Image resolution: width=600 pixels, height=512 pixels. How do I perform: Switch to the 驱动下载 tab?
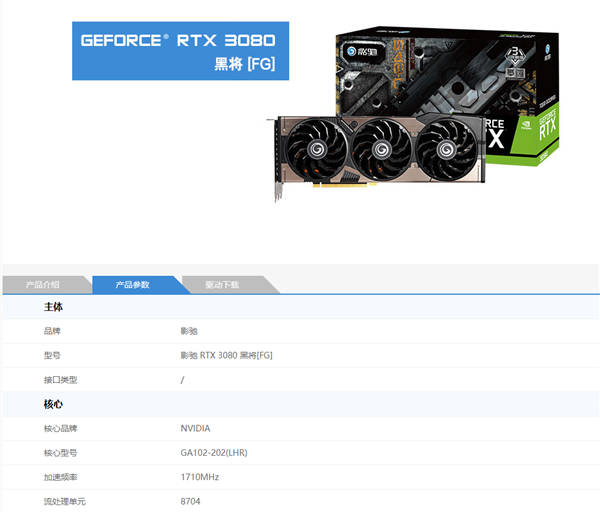coord(222,285)
